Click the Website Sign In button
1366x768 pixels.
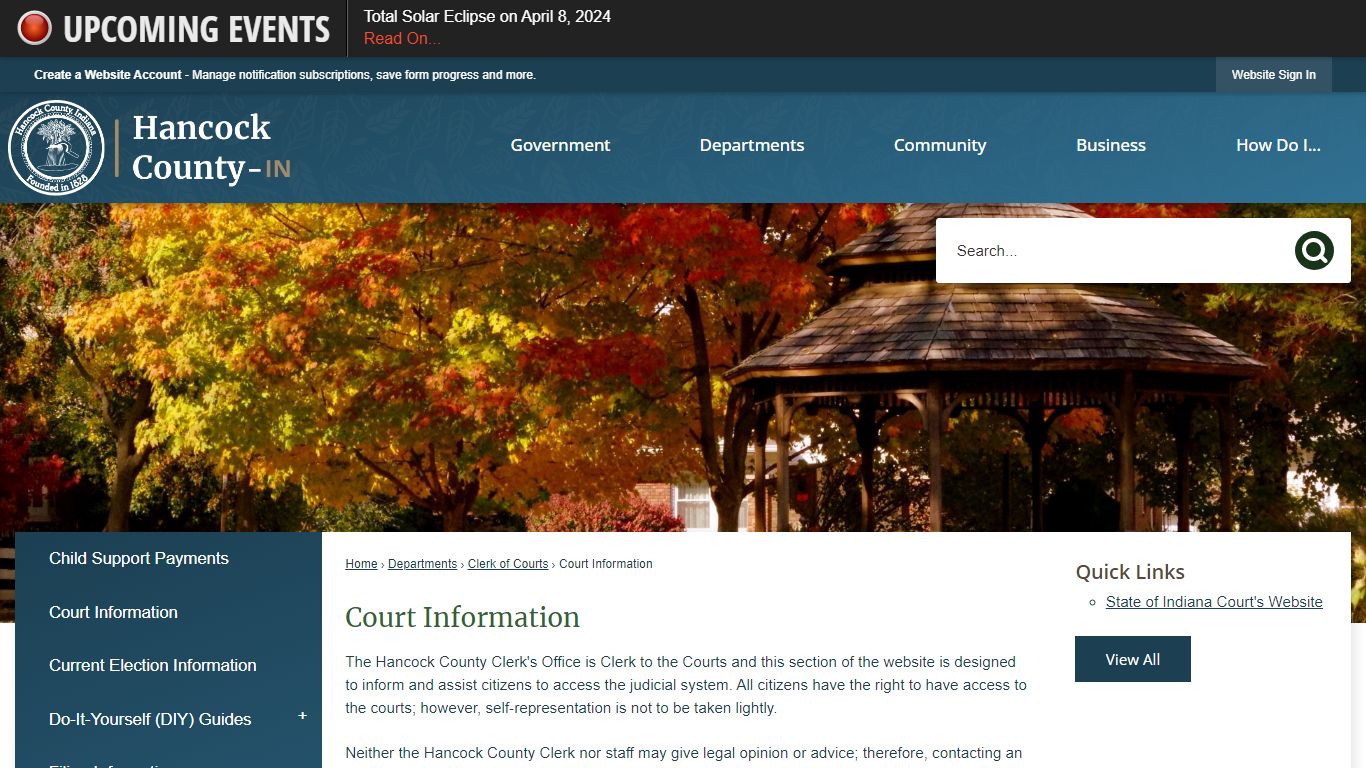coord(1273,75)
